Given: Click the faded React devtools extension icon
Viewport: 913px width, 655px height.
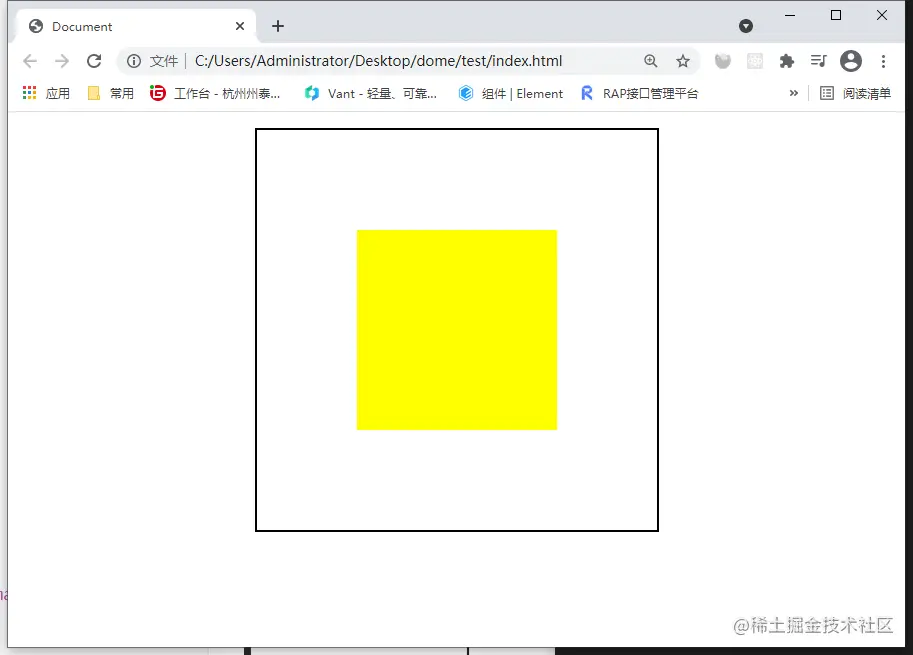Looking at the screenshot, I should 755,61.
